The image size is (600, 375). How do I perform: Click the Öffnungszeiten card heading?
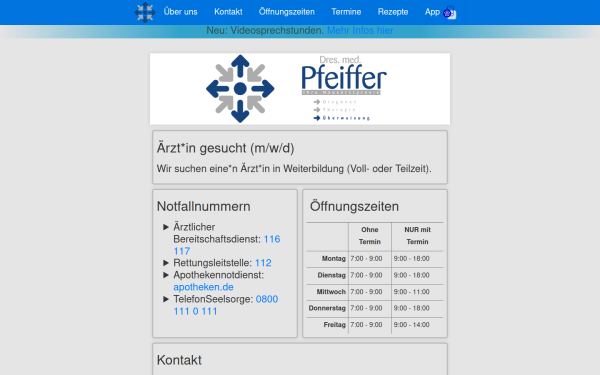(354, 206)
